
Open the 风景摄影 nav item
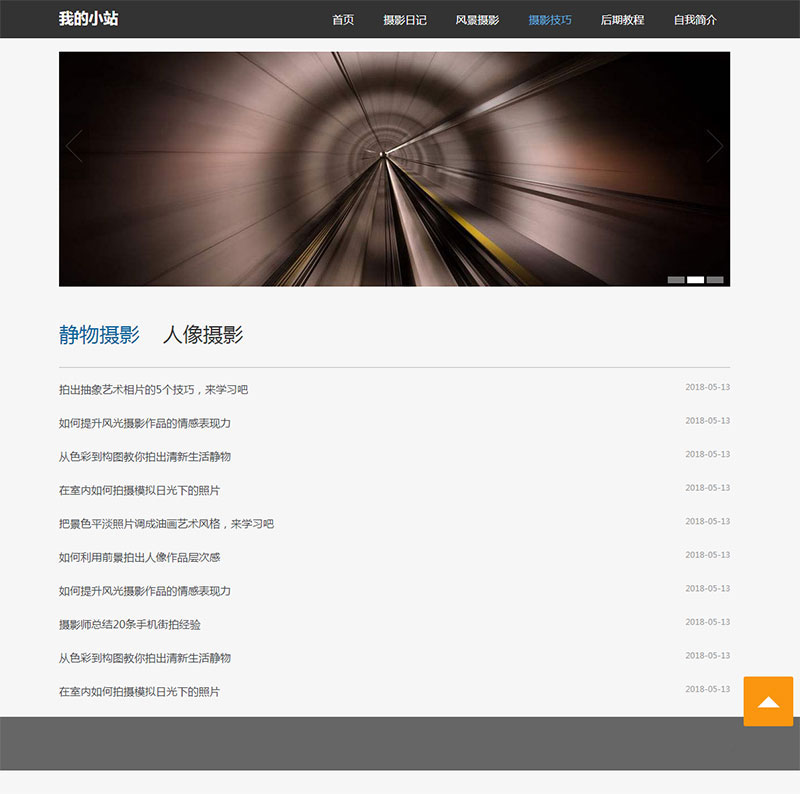tap(477, 20)
